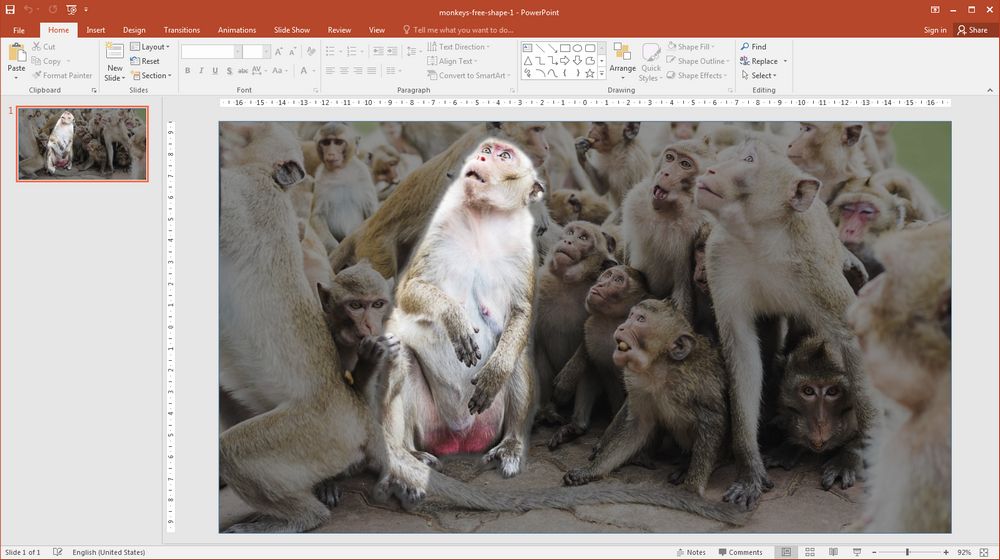Switch to the Transitions tab
The height and width of the screenshot is (560, 1000).
click(x=182, y=30)
